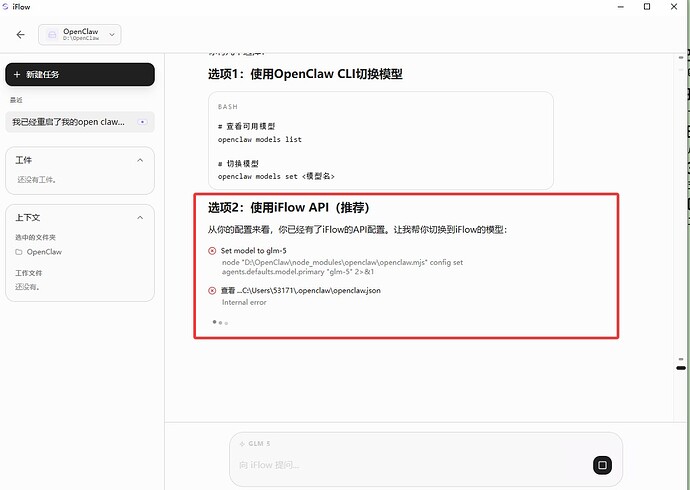Click the openclaw models list command line
Viewport: 690px width, 490px height.
[x=260, y=139]
